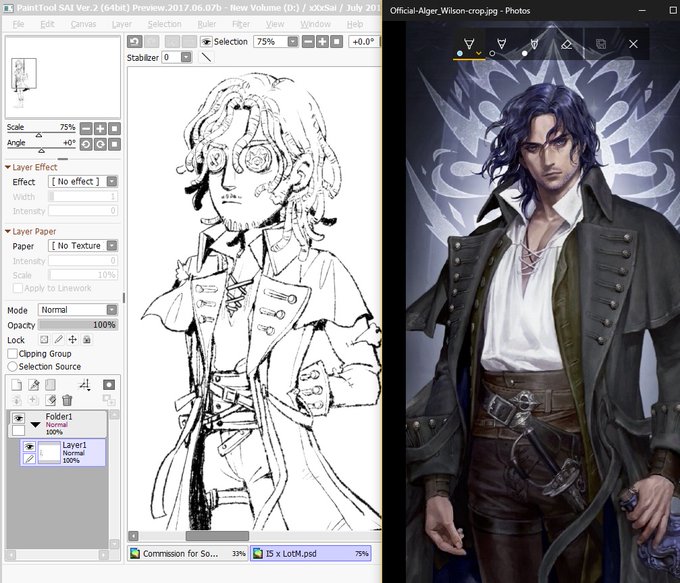Click the rotation angle field +0.0°
The height and width of the screenshot is (583, 680).
(363, 42)
